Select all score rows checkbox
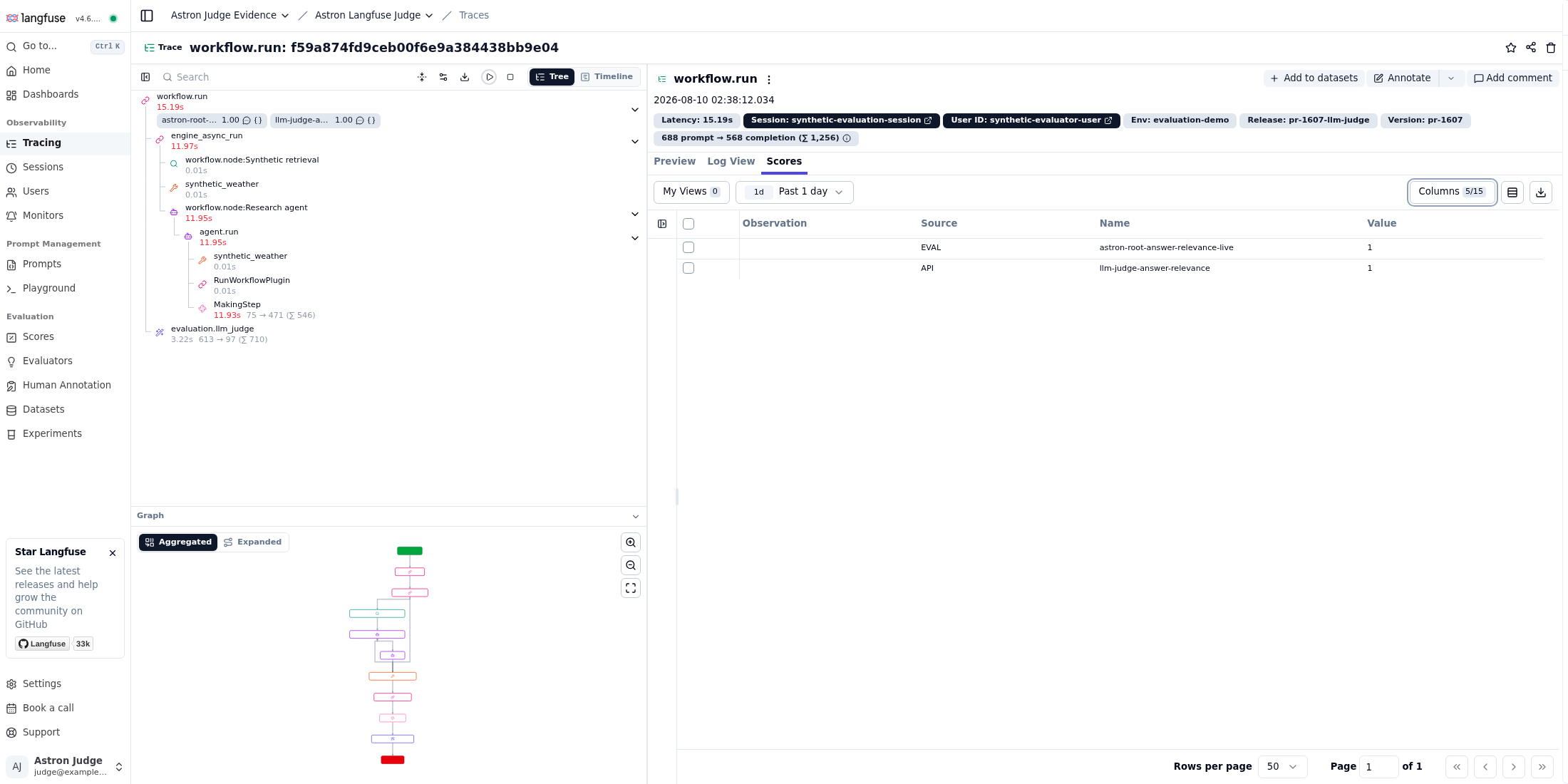 [688, 224]
